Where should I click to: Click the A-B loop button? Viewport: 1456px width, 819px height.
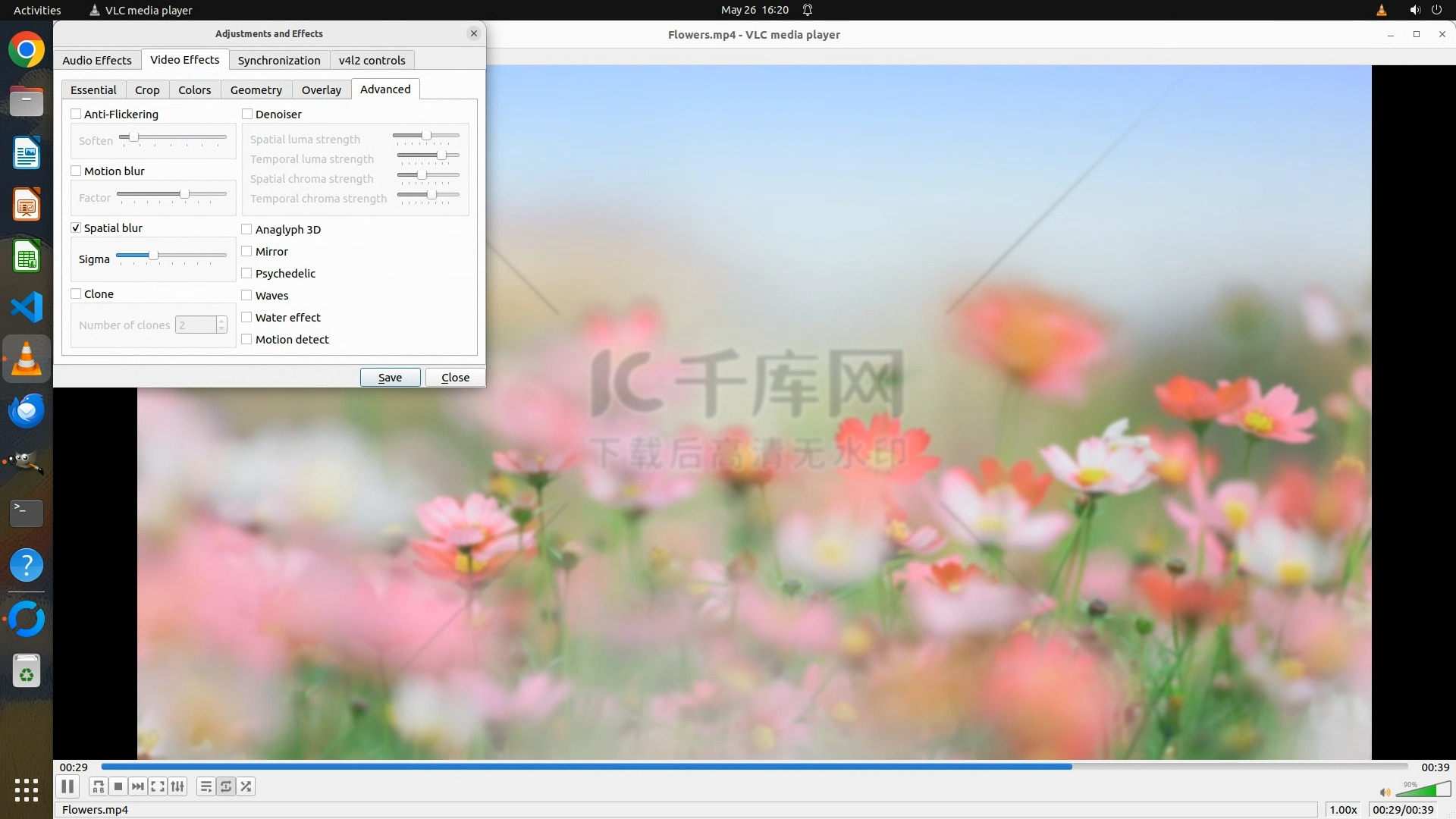tap(99, 786)
